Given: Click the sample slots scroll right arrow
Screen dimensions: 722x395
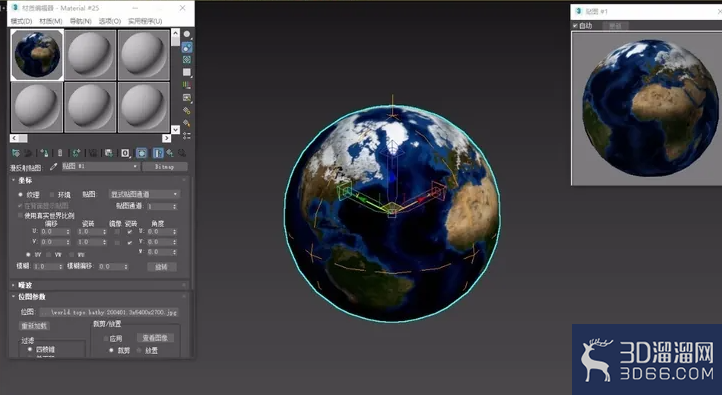Looking at the screenshot, I should [x=166, y=138].
